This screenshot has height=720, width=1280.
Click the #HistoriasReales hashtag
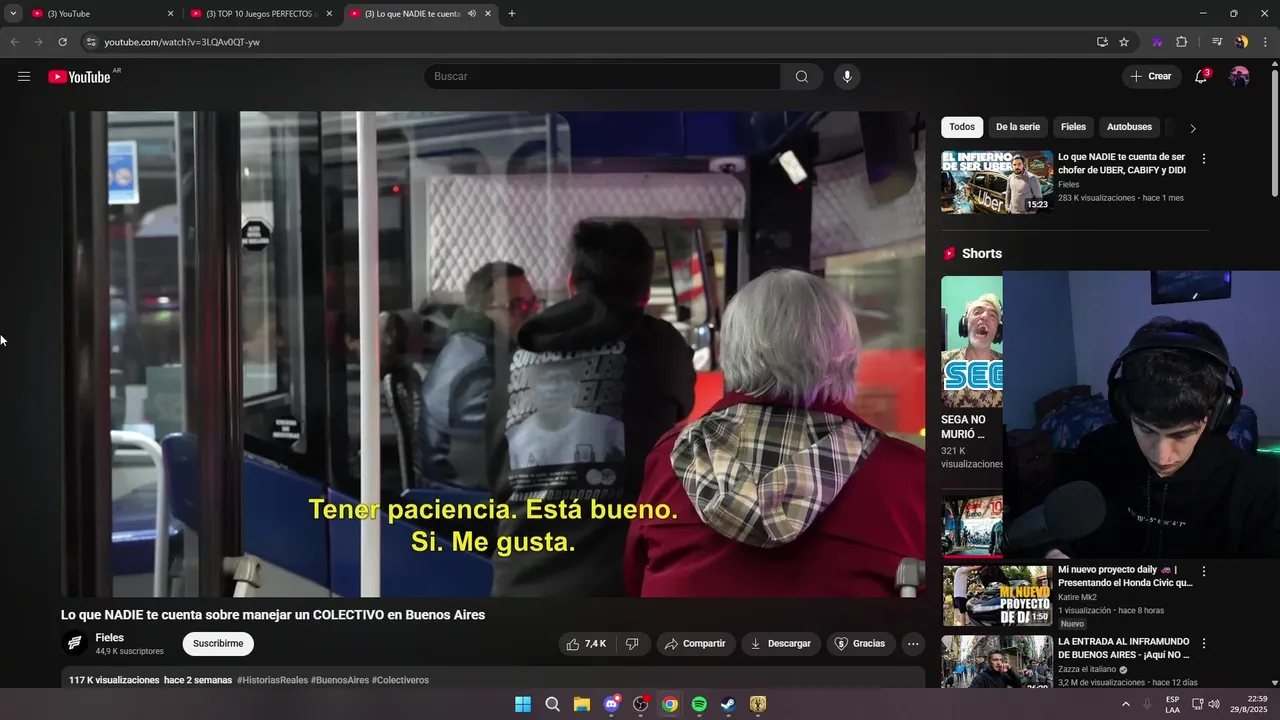coord(272,680)
